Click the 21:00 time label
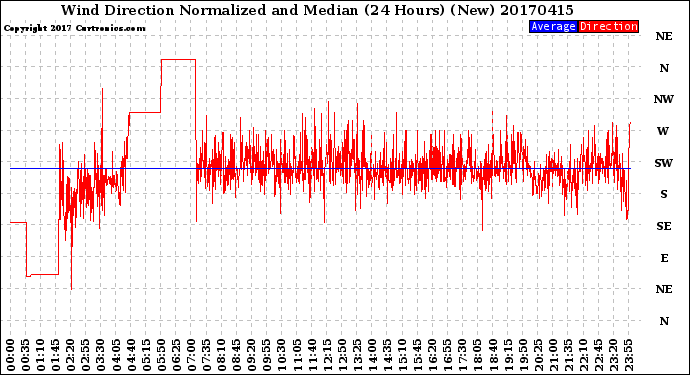The height and width of the screenshot is (375, 690). tap(554, 355)
